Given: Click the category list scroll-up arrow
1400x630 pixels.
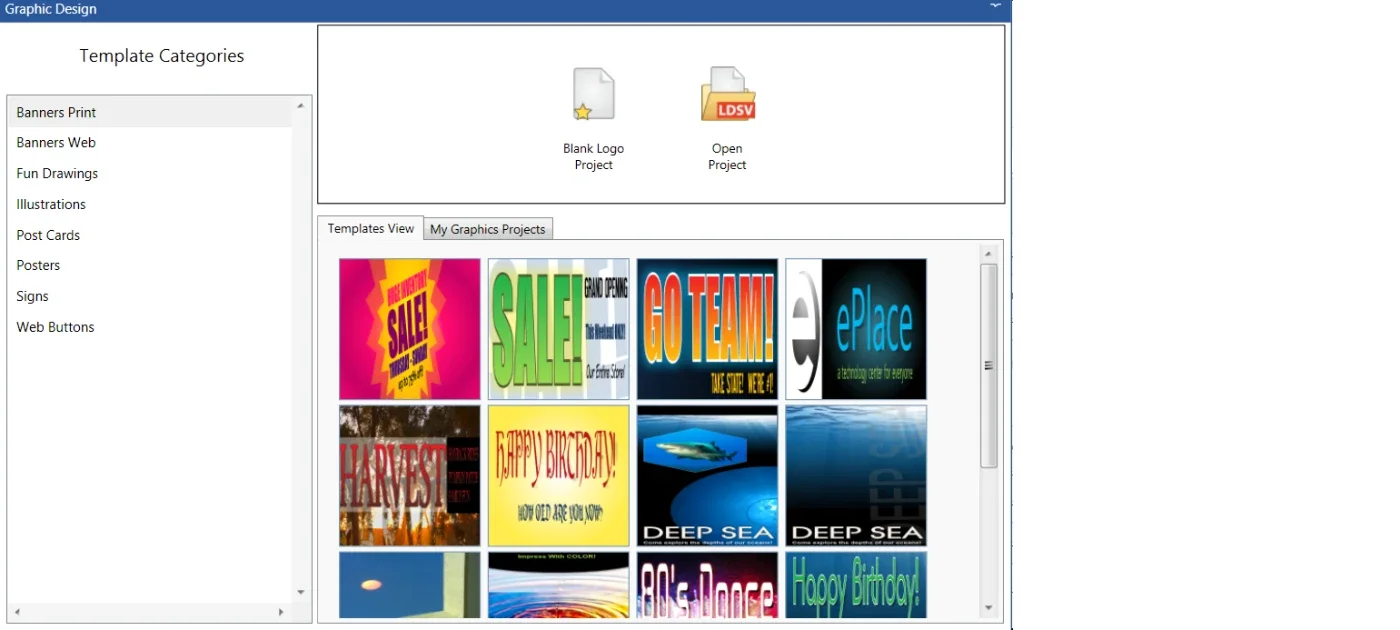Looking at the screenshot, I should [301, 106].
